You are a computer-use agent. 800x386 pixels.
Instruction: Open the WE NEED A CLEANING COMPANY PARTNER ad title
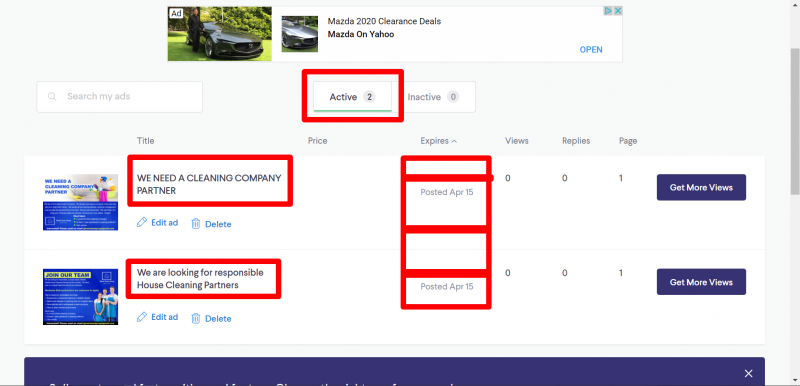[209, 184]
